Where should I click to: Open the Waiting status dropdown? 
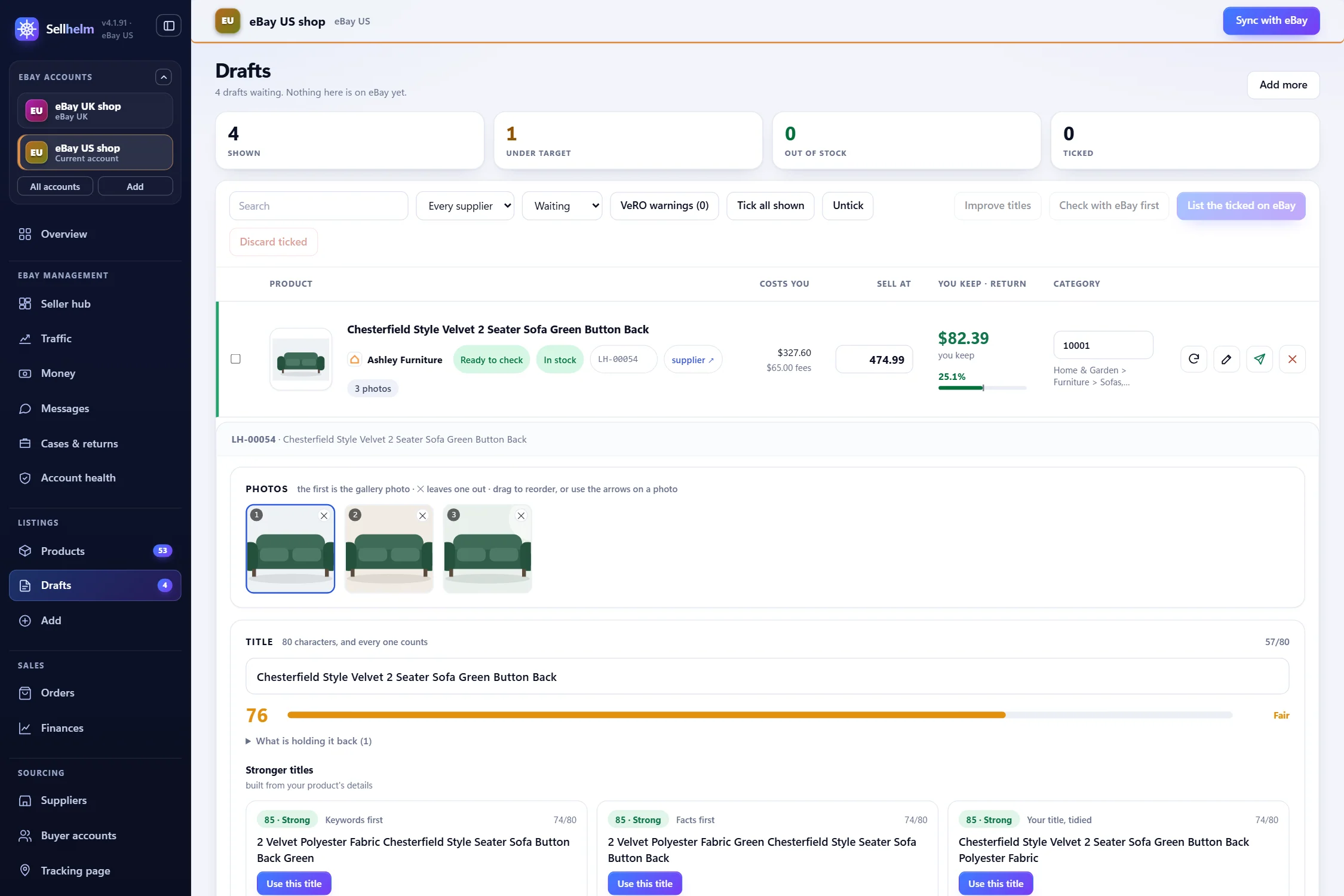click(561, 205)
